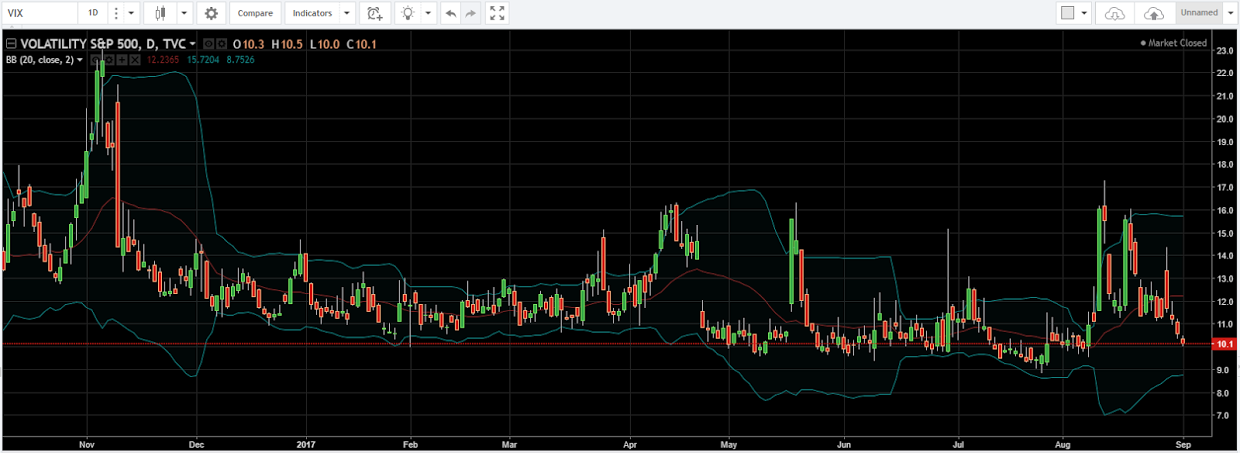This screenshot has width=1240, height=453.
Task: Create an alert with alarm clock icon
Action: (375, 13)
